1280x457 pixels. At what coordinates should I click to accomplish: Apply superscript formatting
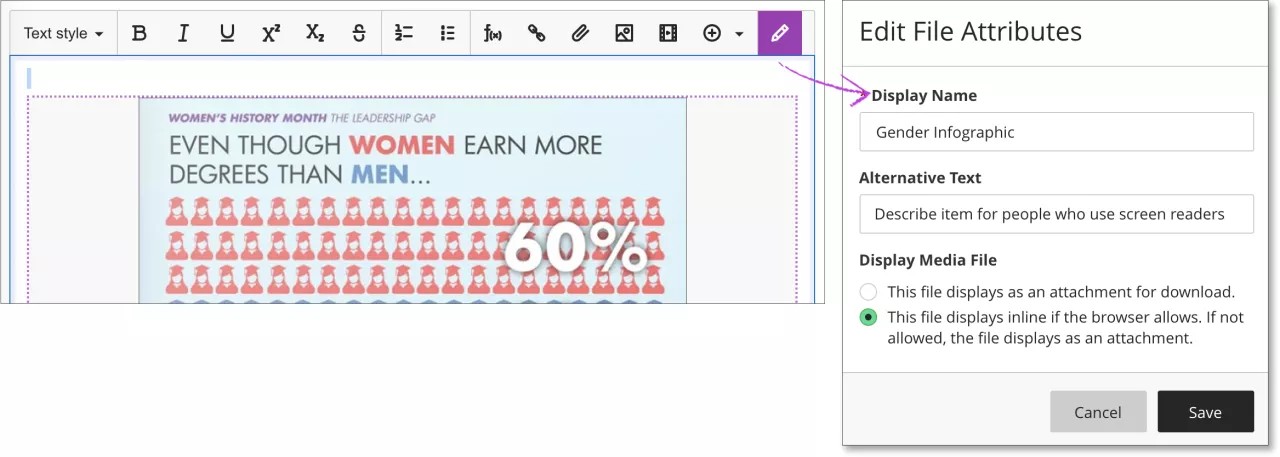271,33
